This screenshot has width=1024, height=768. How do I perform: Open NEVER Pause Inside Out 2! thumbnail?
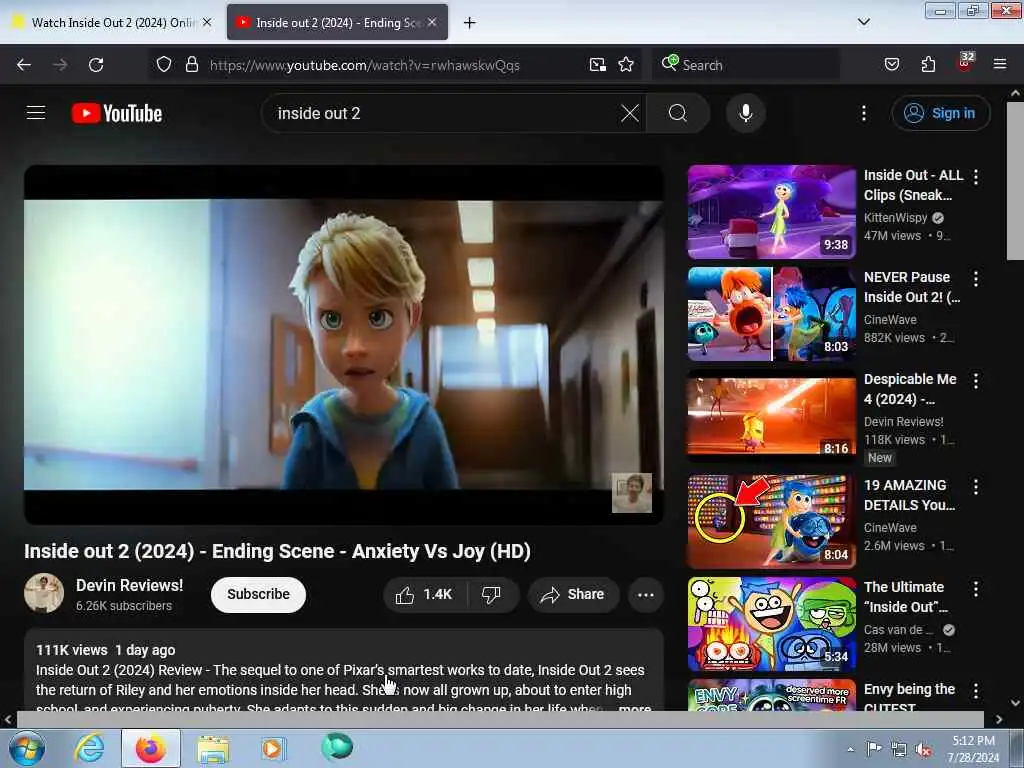point(771,313)
